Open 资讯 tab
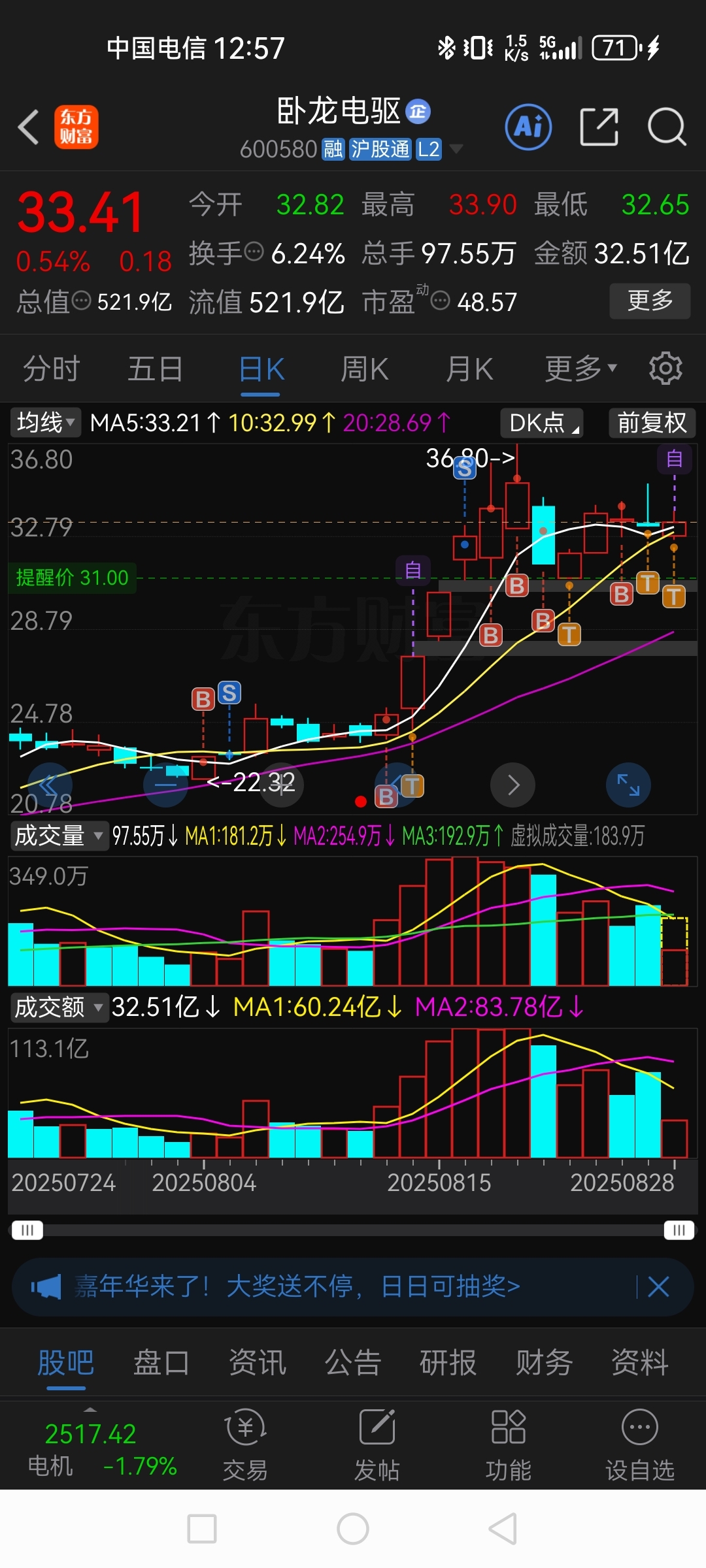This screenshot has width=706, height=1568. point(257,1363)
